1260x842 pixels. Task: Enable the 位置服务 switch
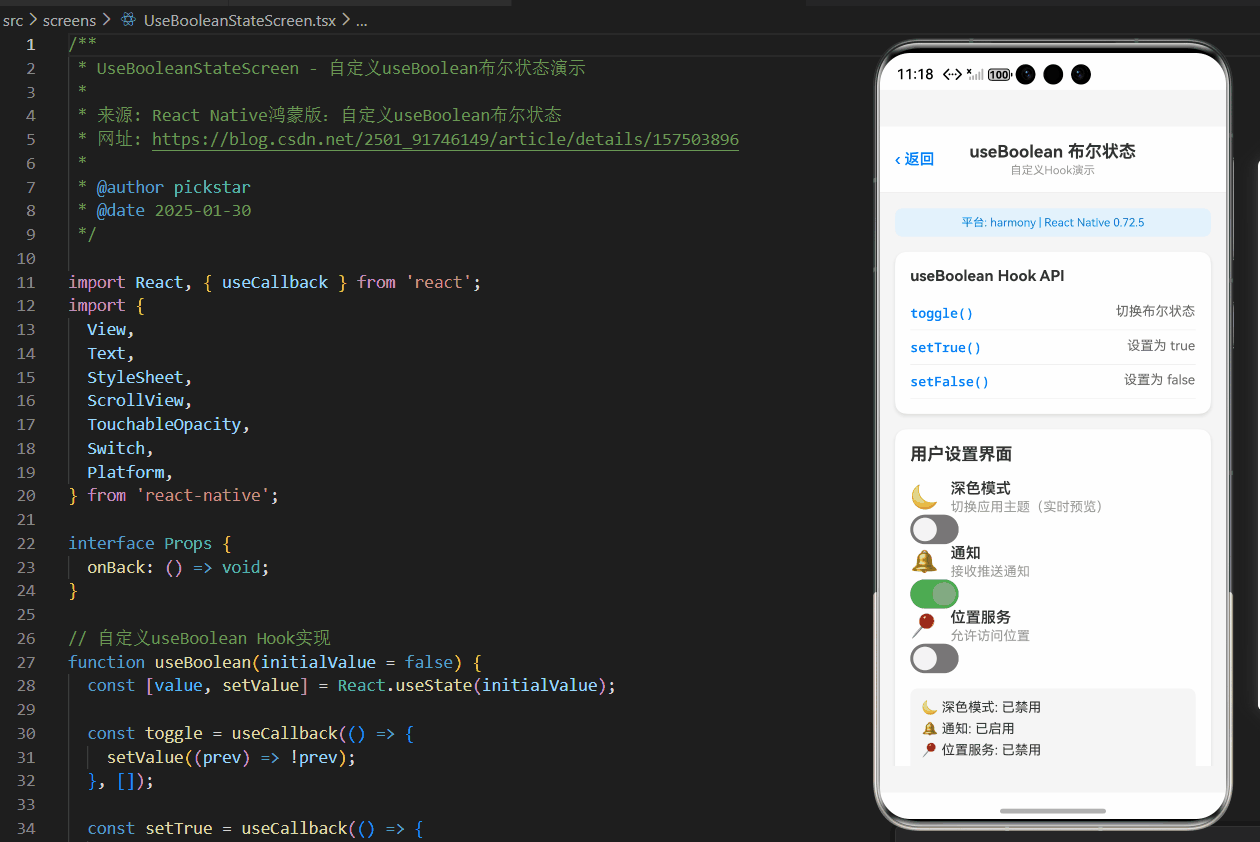click(x=934, y=658)
